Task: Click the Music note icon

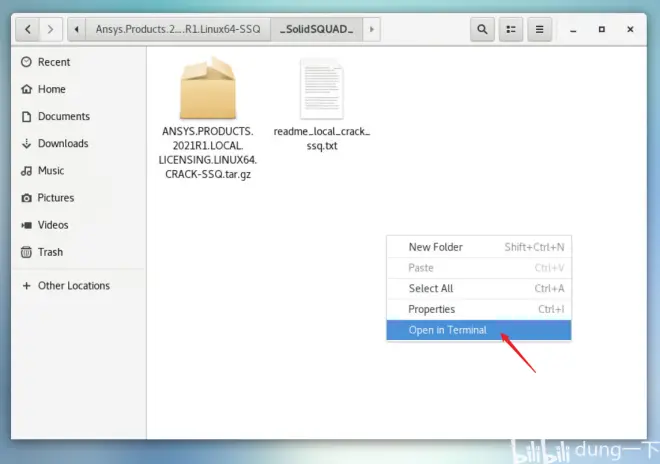Action: (27, 171)
